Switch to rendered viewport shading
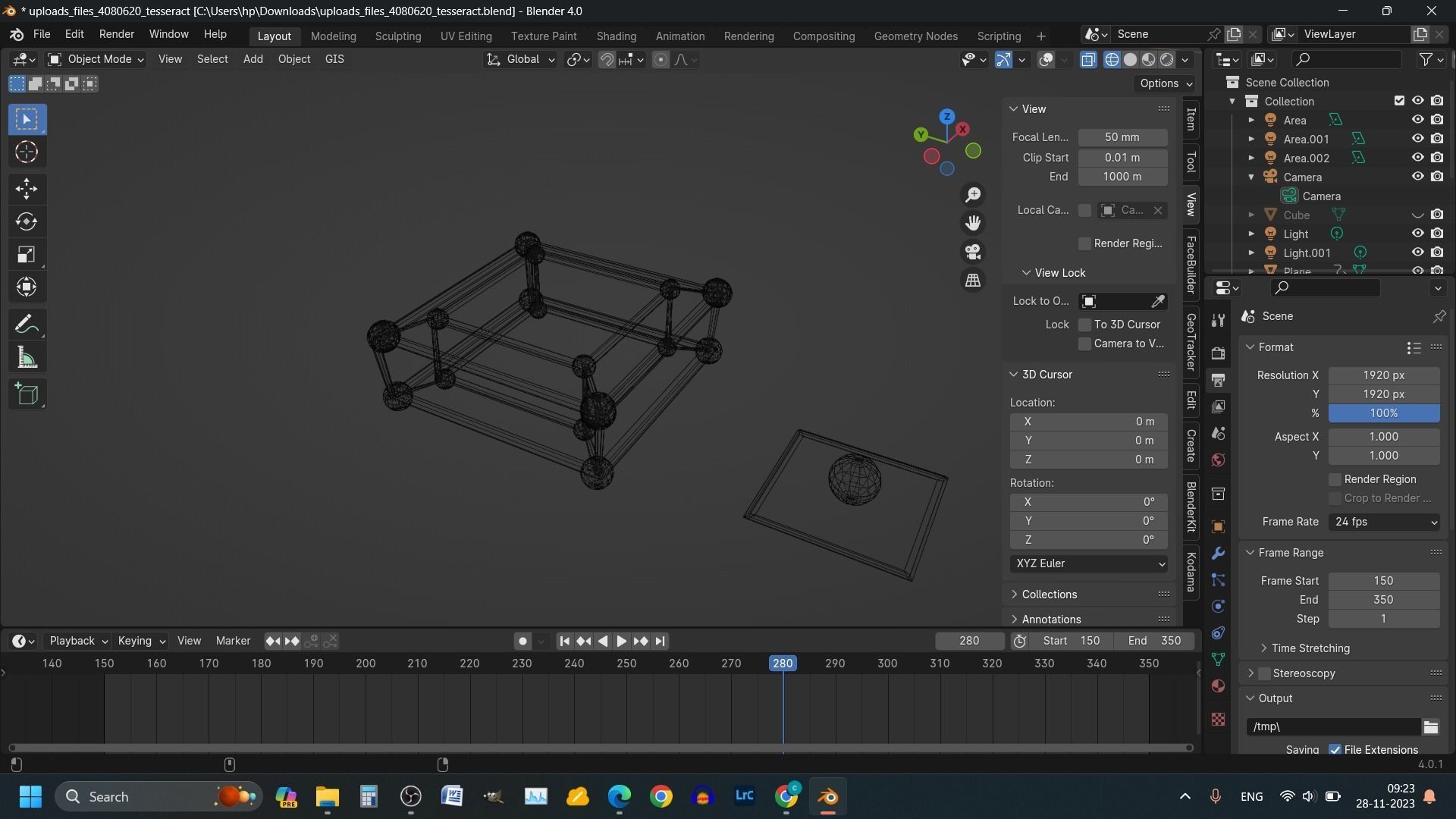The height and width of the screenshot is (819, 1456). coord(1166,59)
